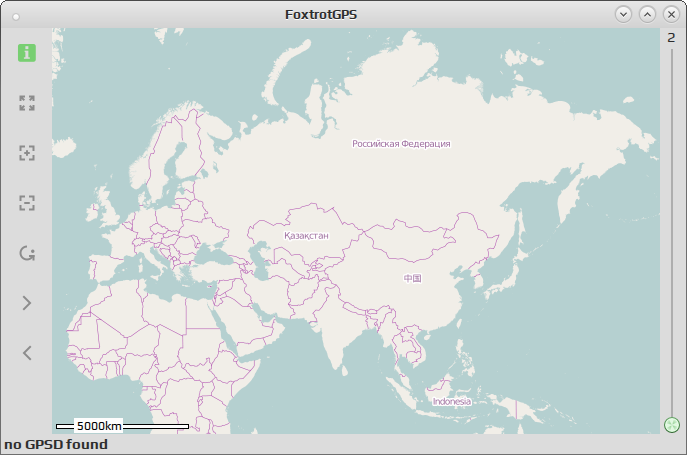
Task: Click the Российская Федерация map label
Action: [401, 144]
